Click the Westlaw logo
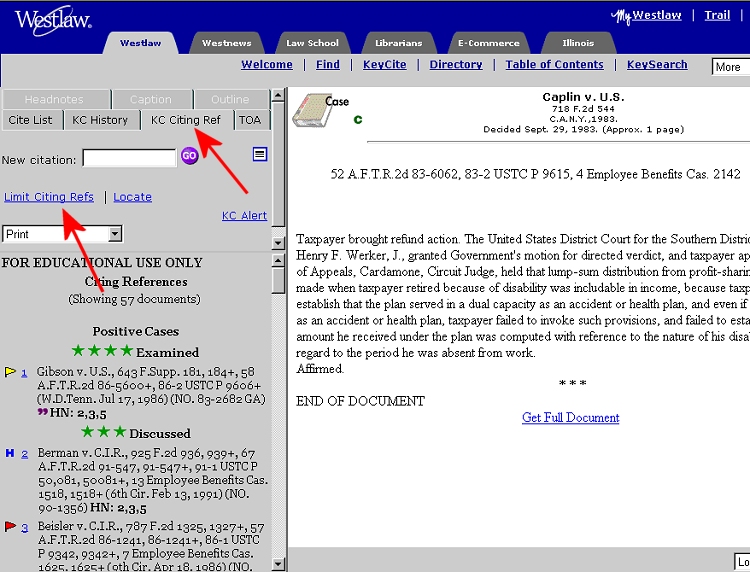Screen dimensions: 750x572 53,20
